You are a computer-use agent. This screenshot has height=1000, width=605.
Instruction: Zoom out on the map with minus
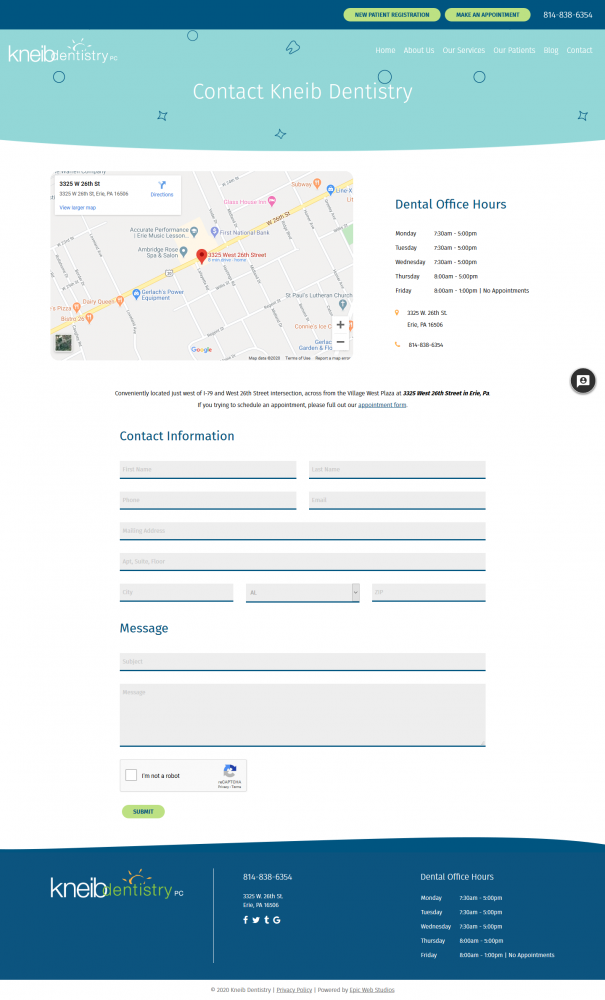[340, 342]
